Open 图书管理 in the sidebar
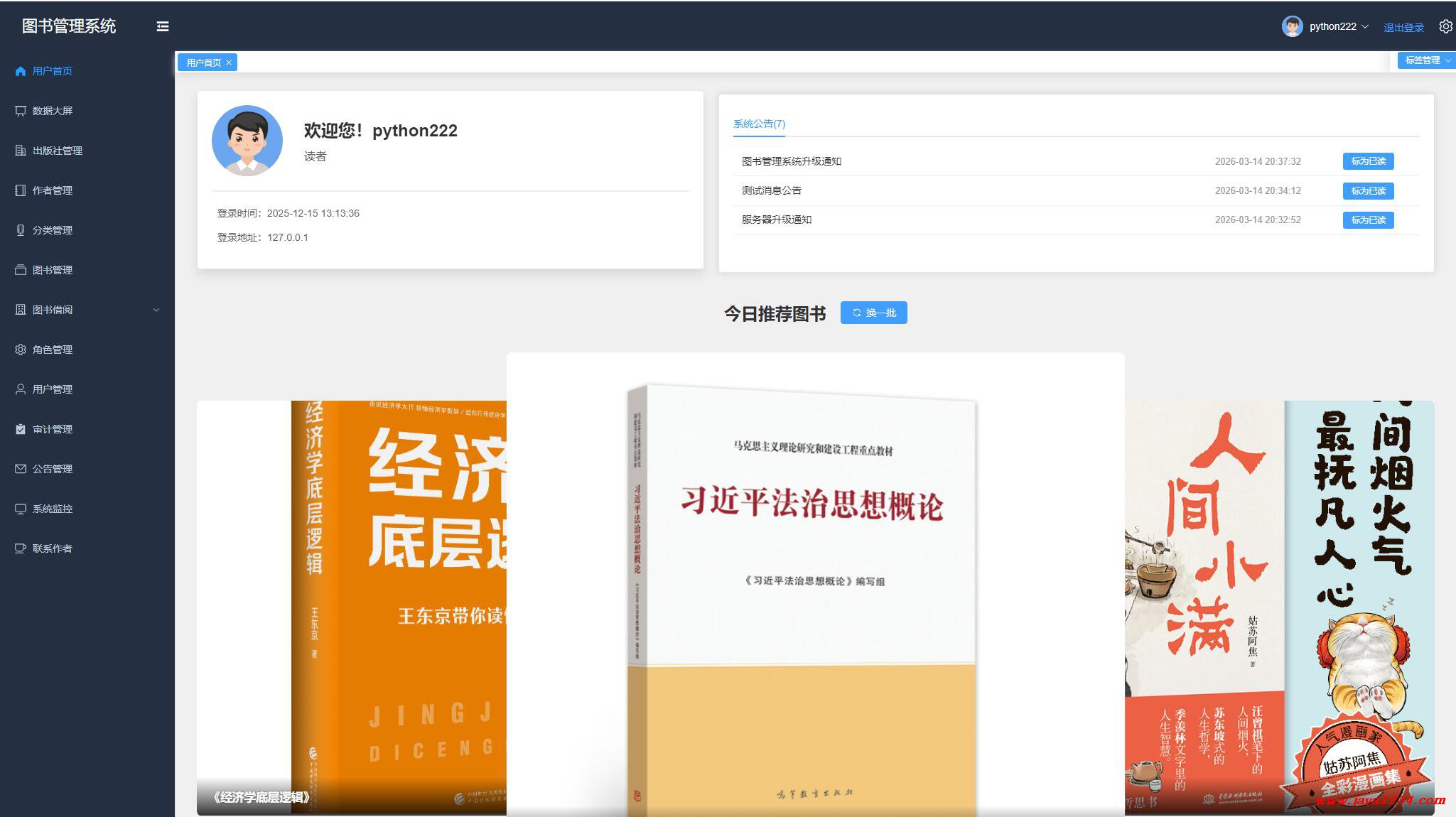The width and height of the screenshot is (1456, 817). coord(52,270)
